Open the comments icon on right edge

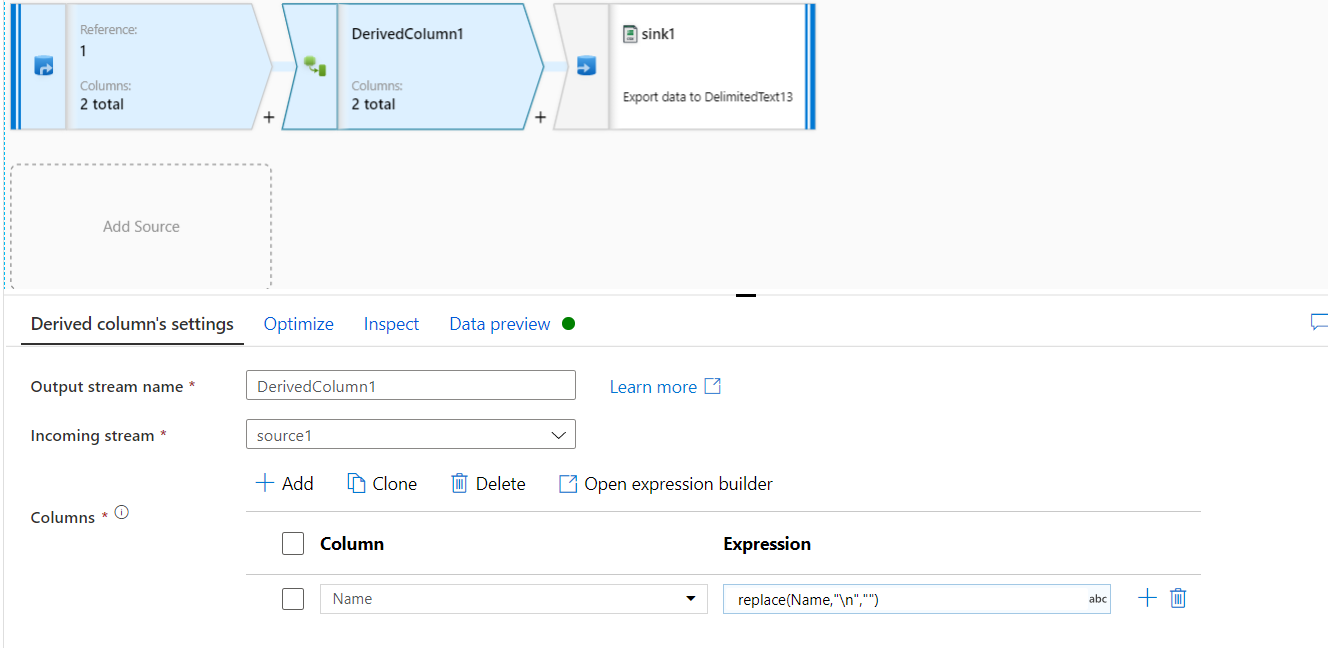coord(1319,322)
